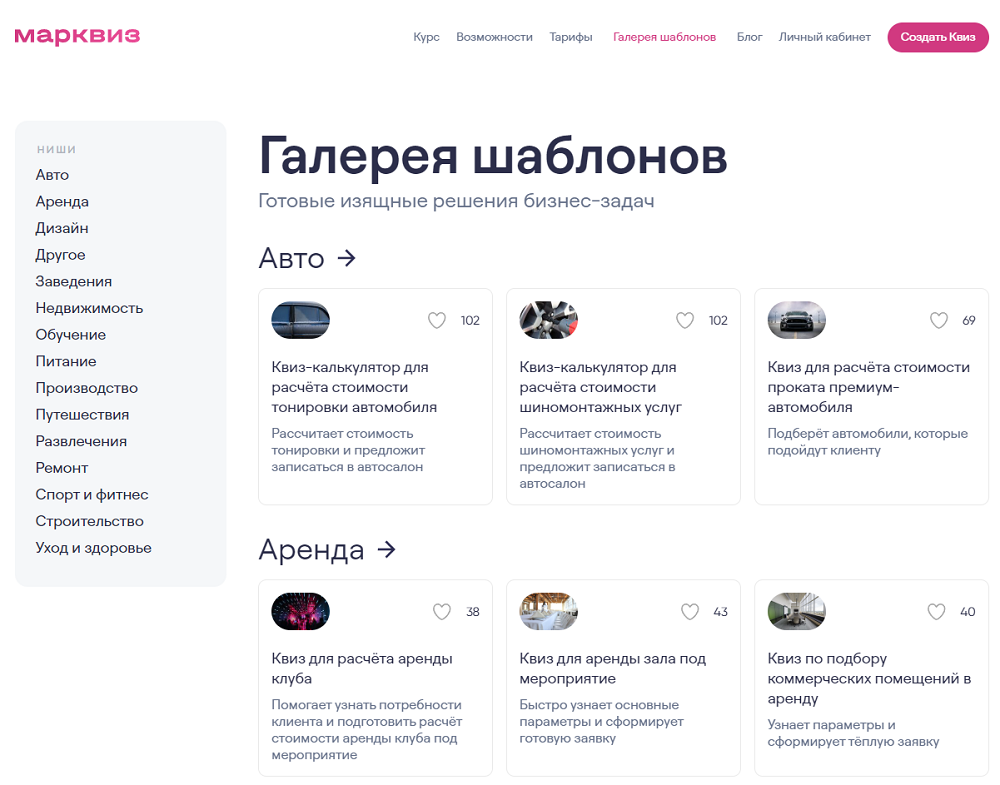
Task: Click the Марквиз logo
Action: coord(77,37)
